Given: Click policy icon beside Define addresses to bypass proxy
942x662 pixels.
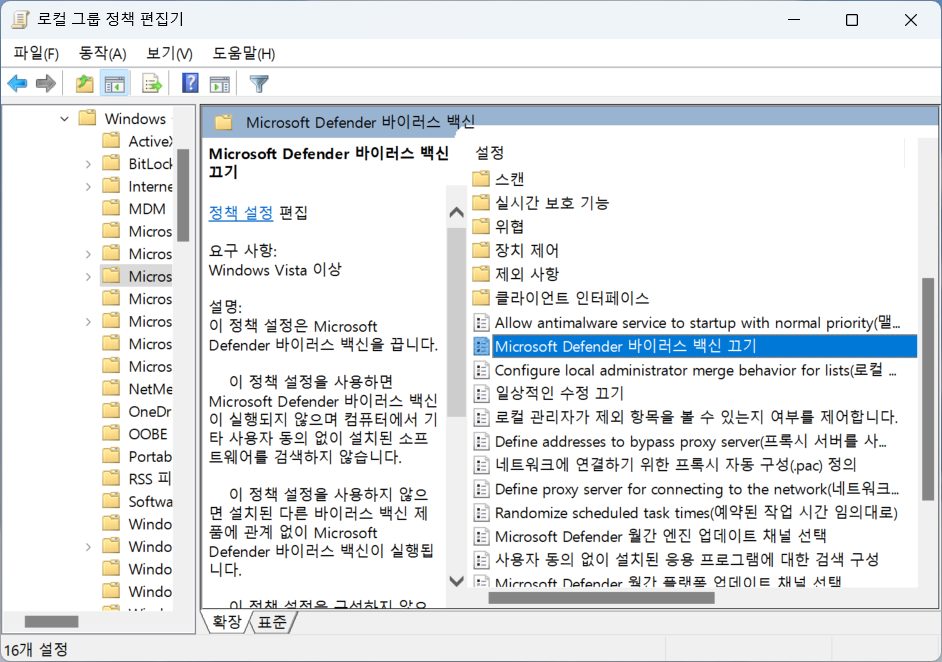Looking at the screenshot, I should click(481, 442).
